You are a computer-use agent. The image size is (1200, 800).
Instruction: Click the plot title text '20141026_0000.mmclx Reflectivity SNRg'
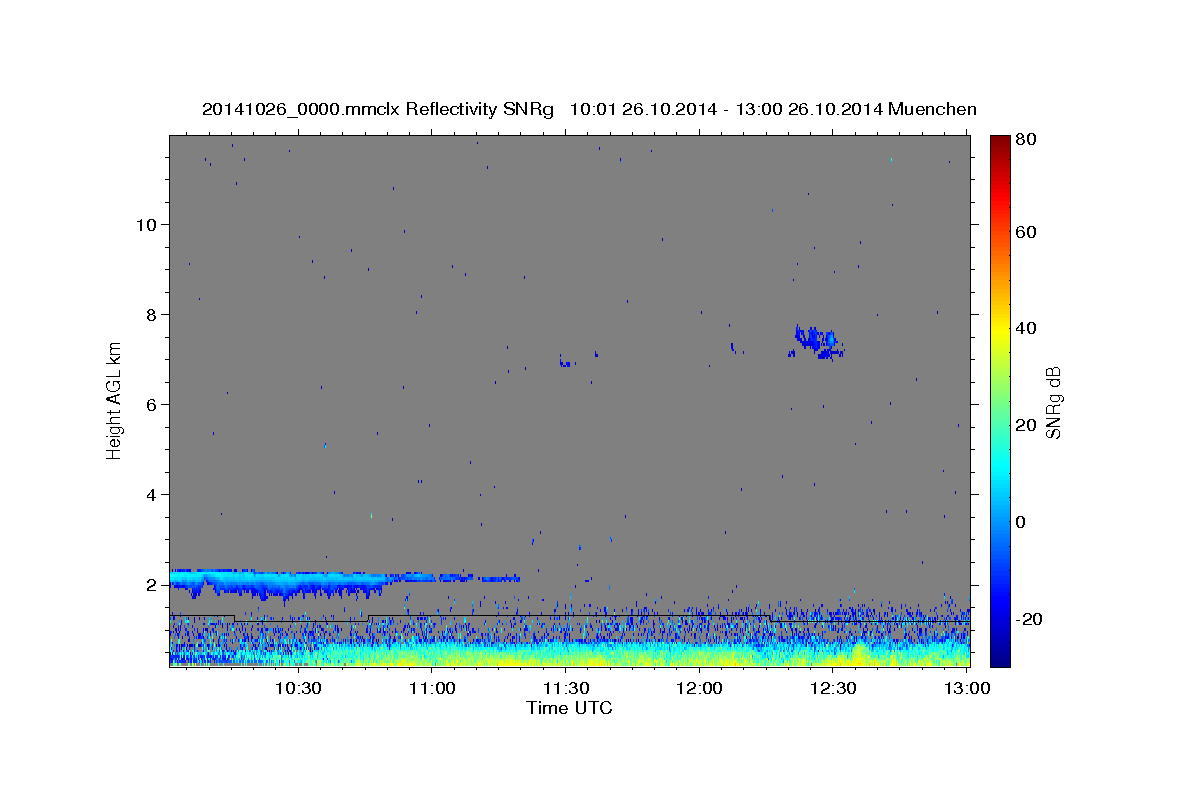tap(378, 109)
